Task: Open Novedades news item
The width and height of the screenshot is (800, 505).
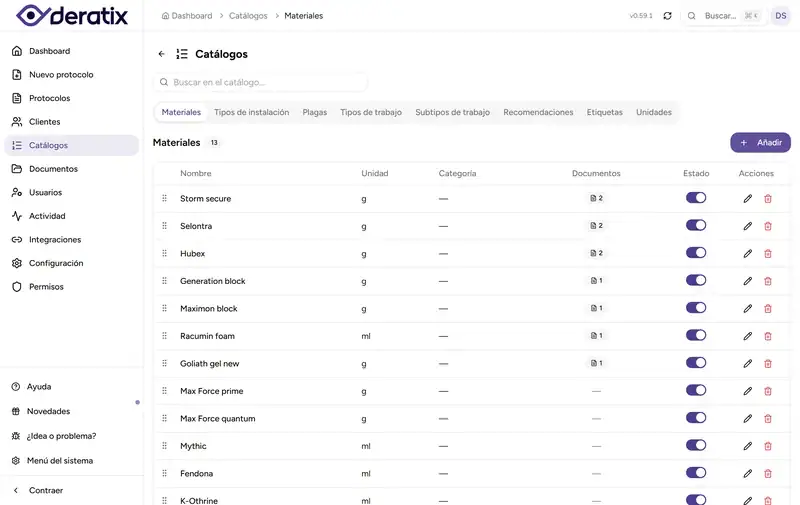Action: click(x=71, y=411)
